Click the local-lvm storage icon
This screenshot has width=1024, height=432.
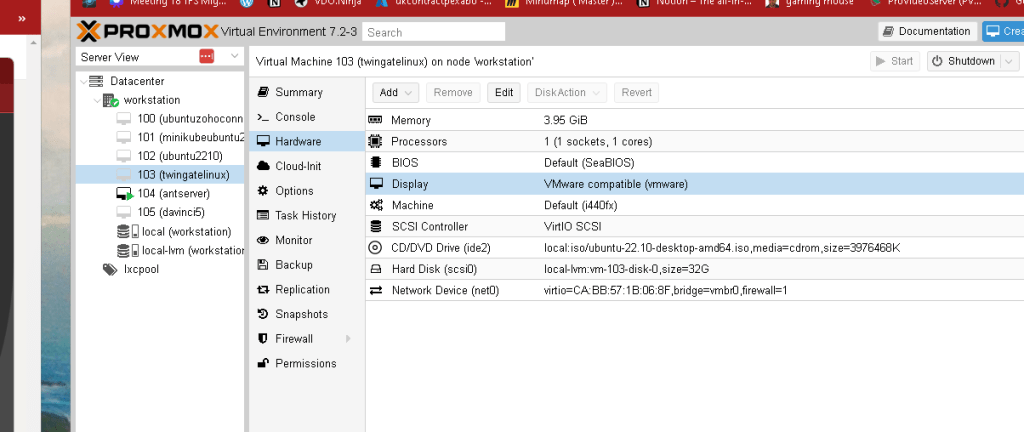pyautogui.click(x=127, y=251)
